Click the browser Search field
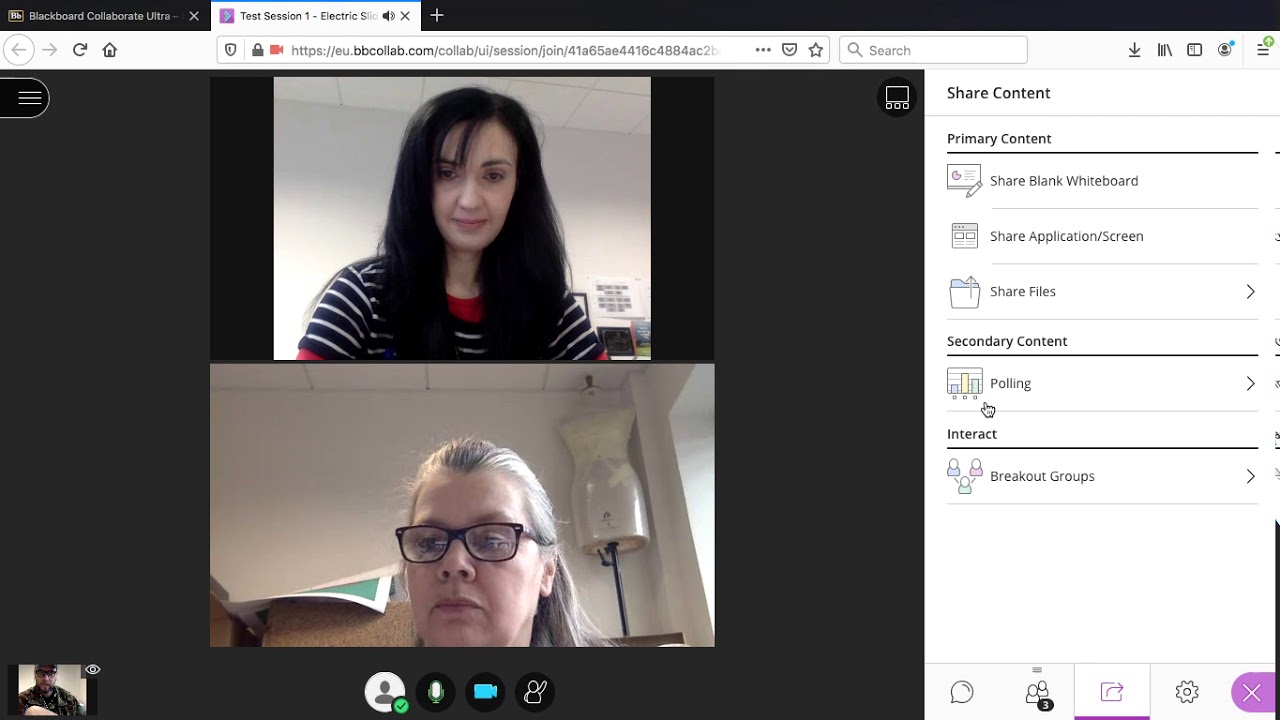1280x720 pixels. click(x=933, y=50)
